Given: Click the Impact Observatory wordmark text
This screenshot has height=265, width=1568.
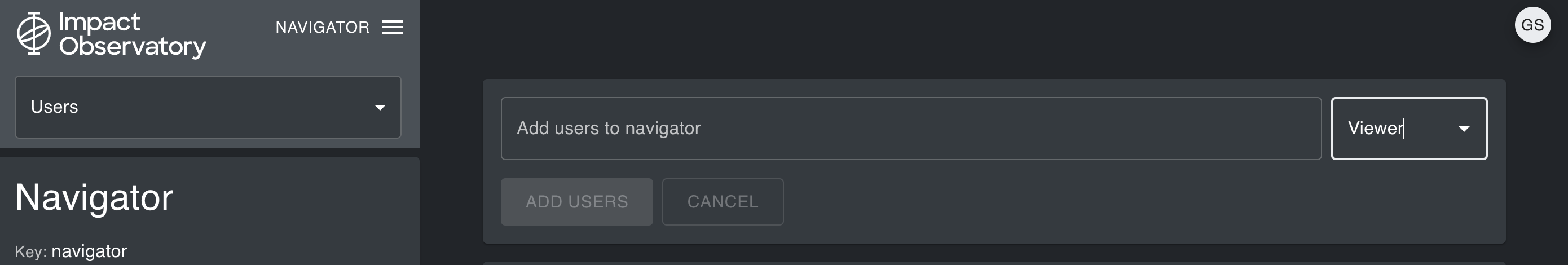Looking at the screenshot, I should pos(132,34).
